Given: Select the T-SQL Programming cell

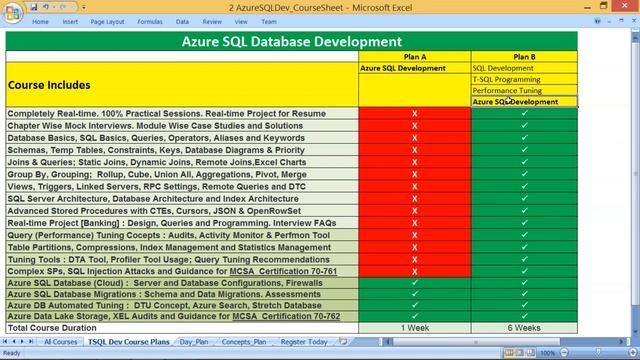Looking at the screenshot, I should pos(524,79).
